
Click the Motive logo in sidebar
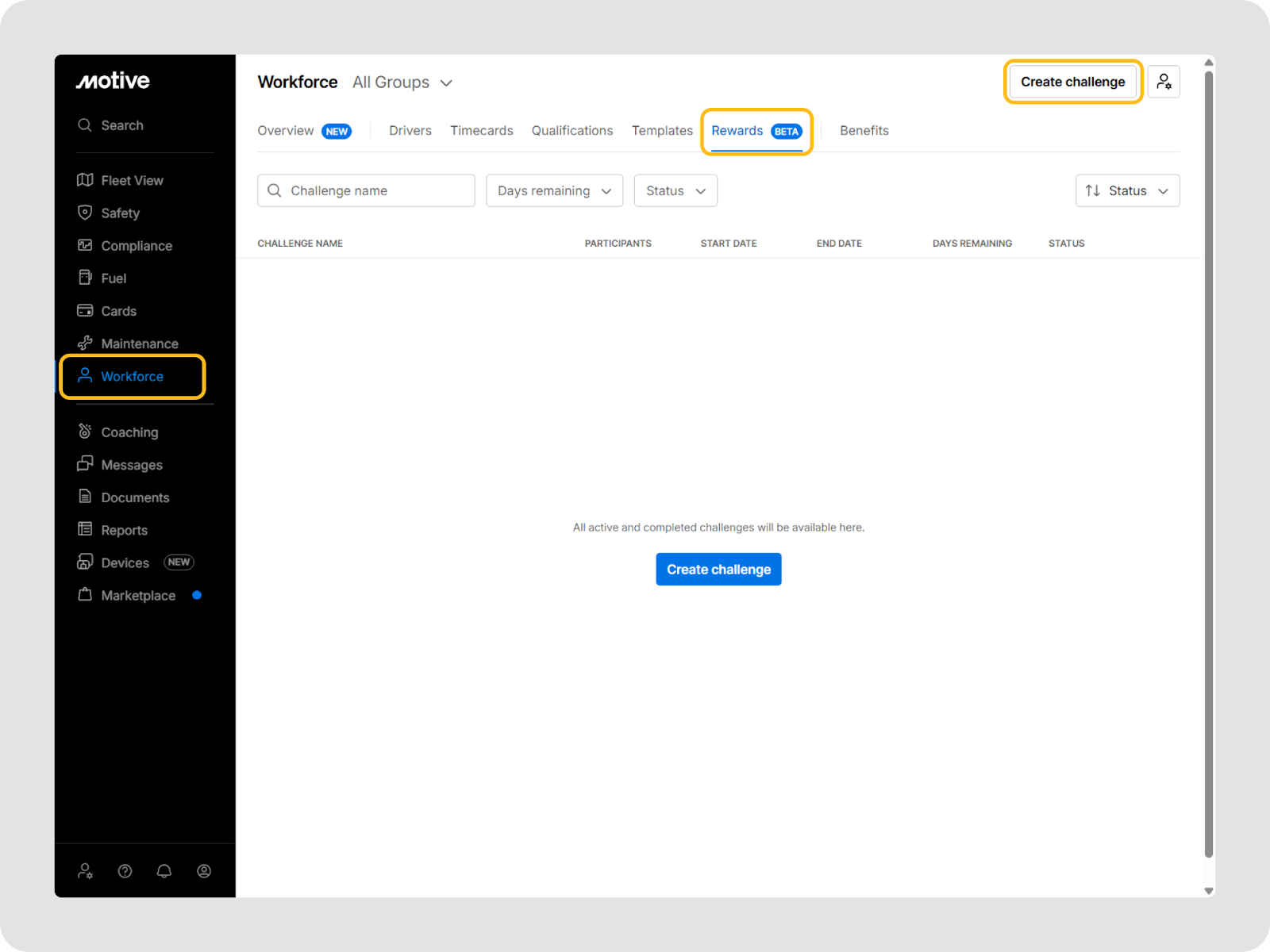tap(113, 81)
